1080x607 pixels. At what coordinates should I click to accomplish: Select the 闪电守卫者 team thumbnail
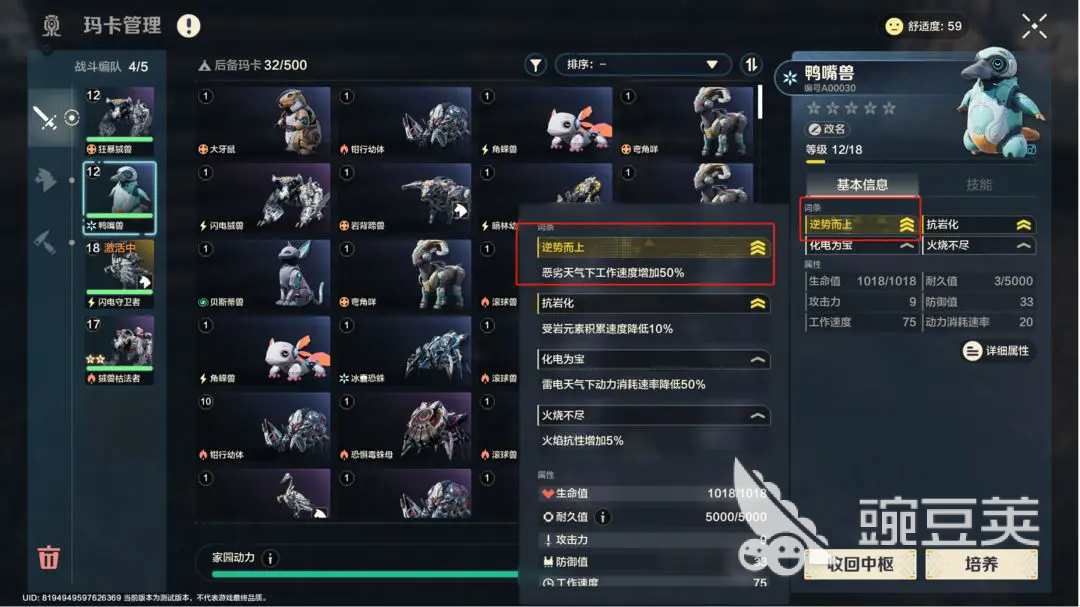click(x=119, y=274)
